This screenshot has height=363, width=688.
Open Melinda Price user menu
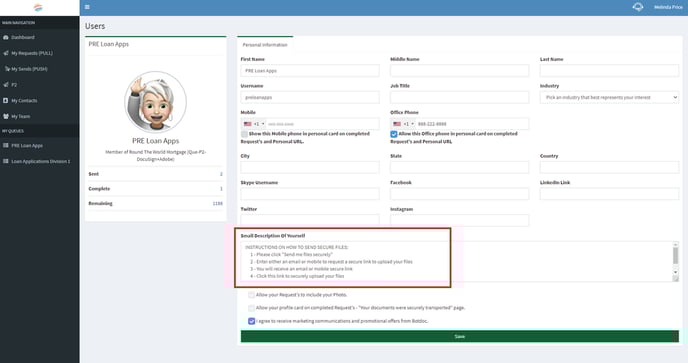(x=668, y=7)
